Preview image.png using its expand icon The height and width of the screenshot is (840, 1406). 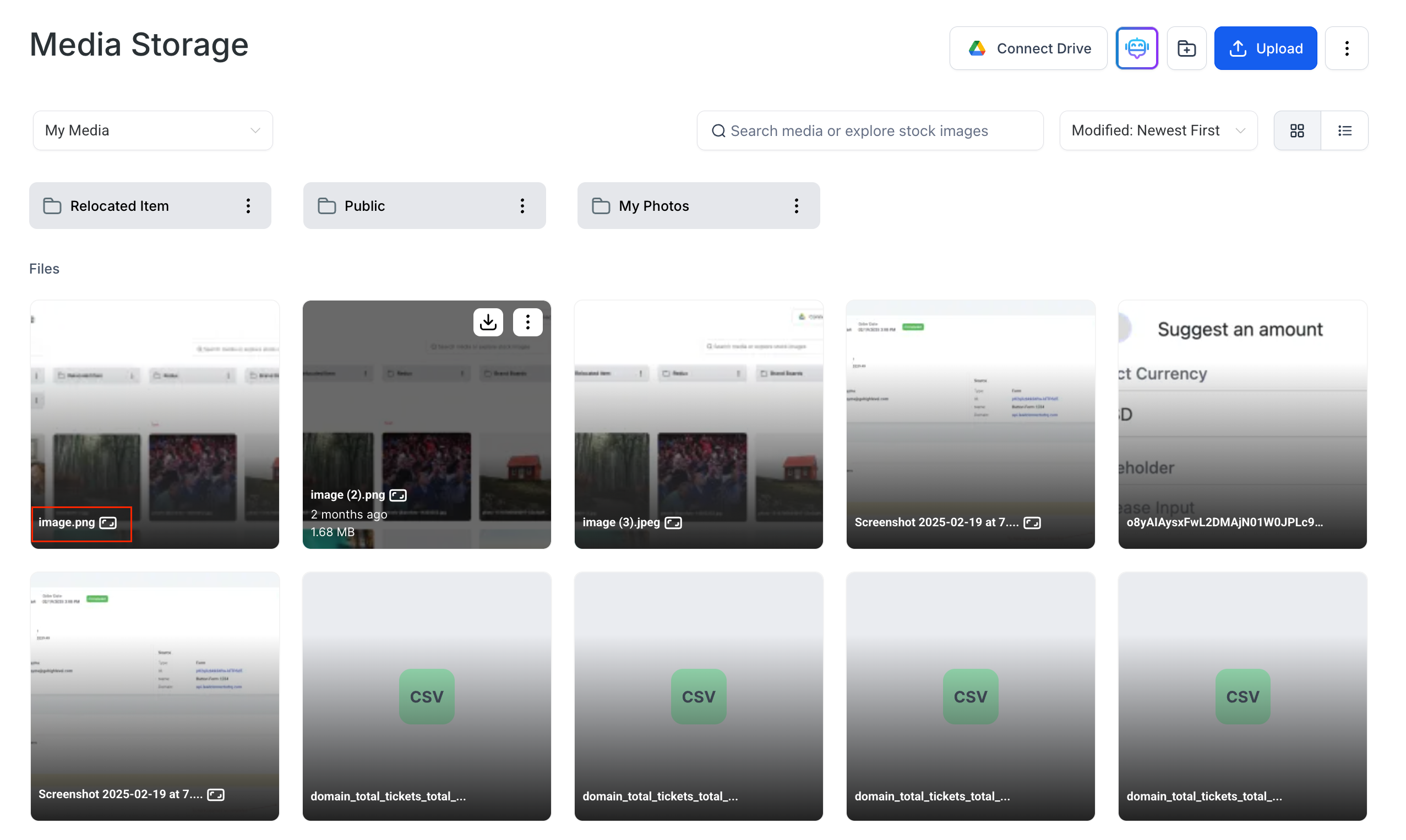tap(108, 522)
